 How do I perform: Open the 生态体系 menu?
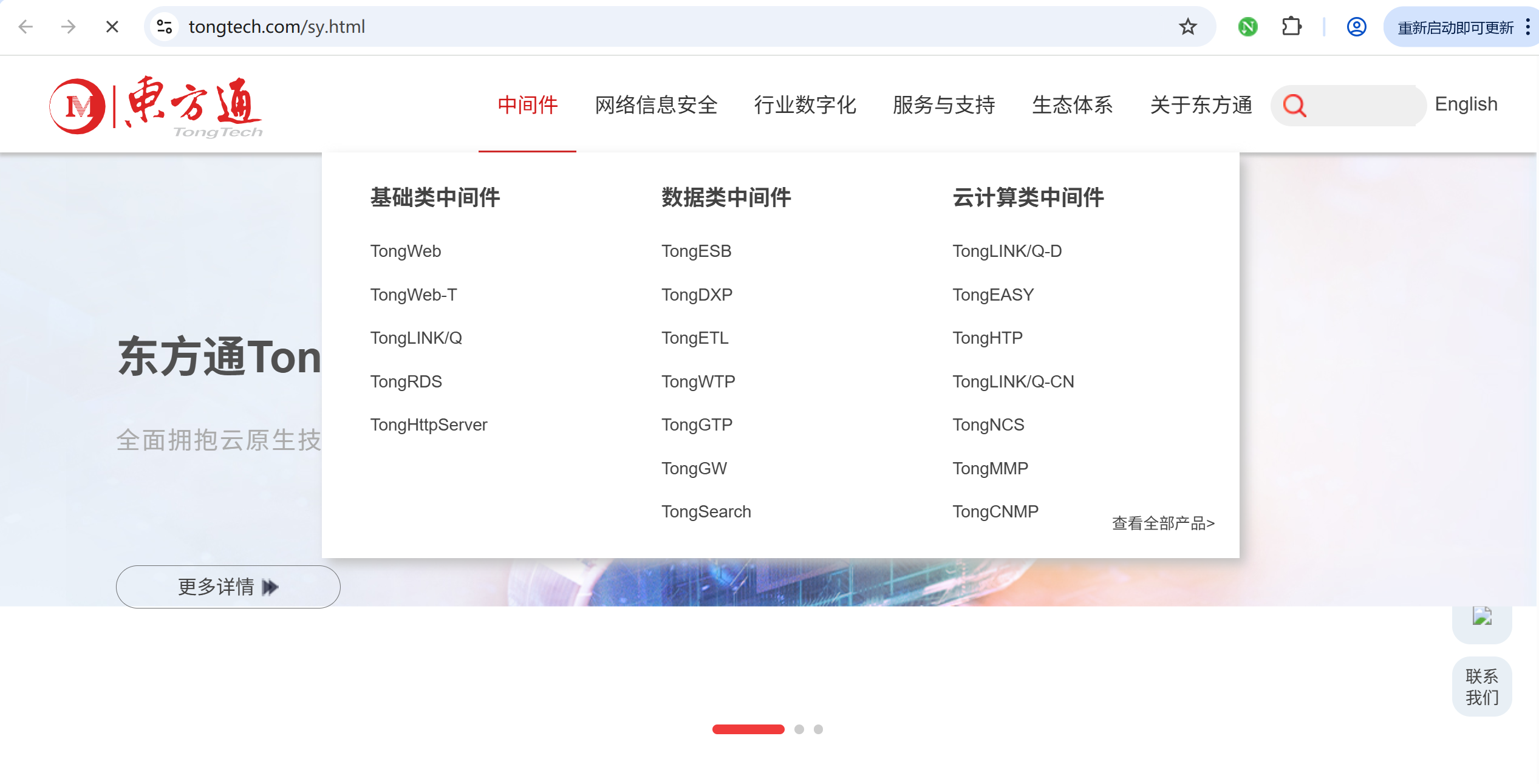tap(1073, 105)
